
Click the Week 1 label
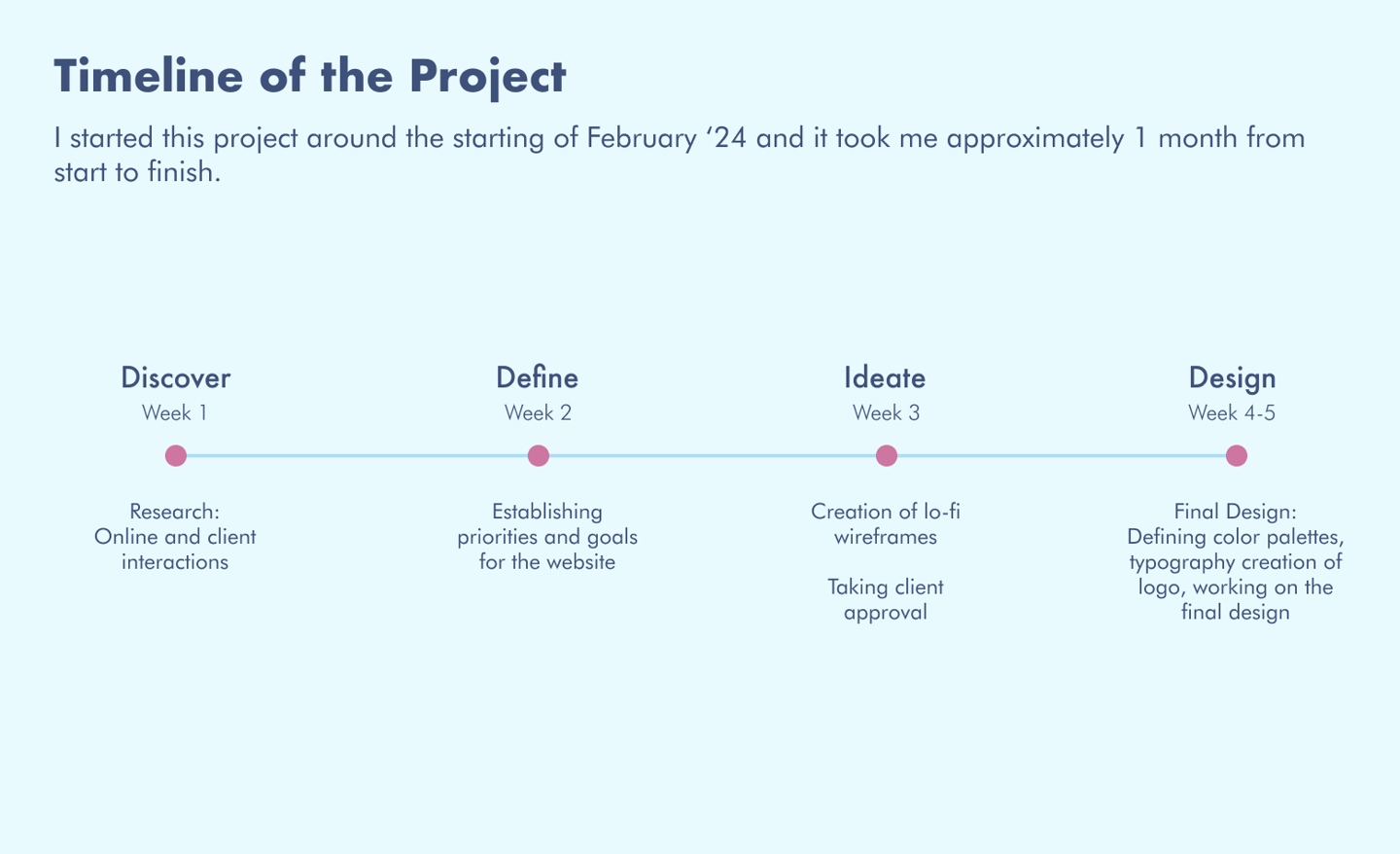[x=174, y=412]
